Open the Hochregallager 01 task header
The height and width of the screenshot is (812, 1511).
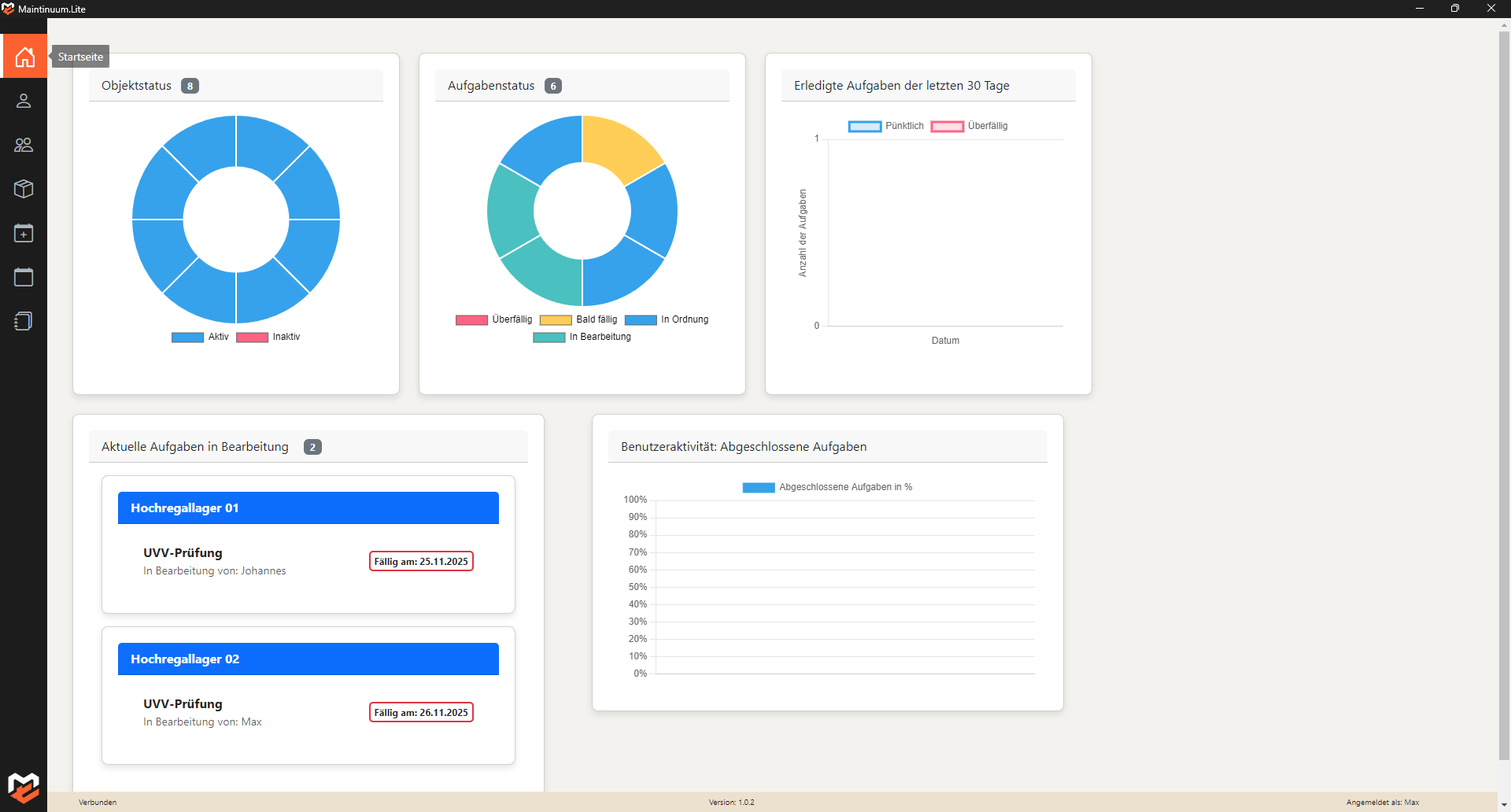click(x=308, y=508)
